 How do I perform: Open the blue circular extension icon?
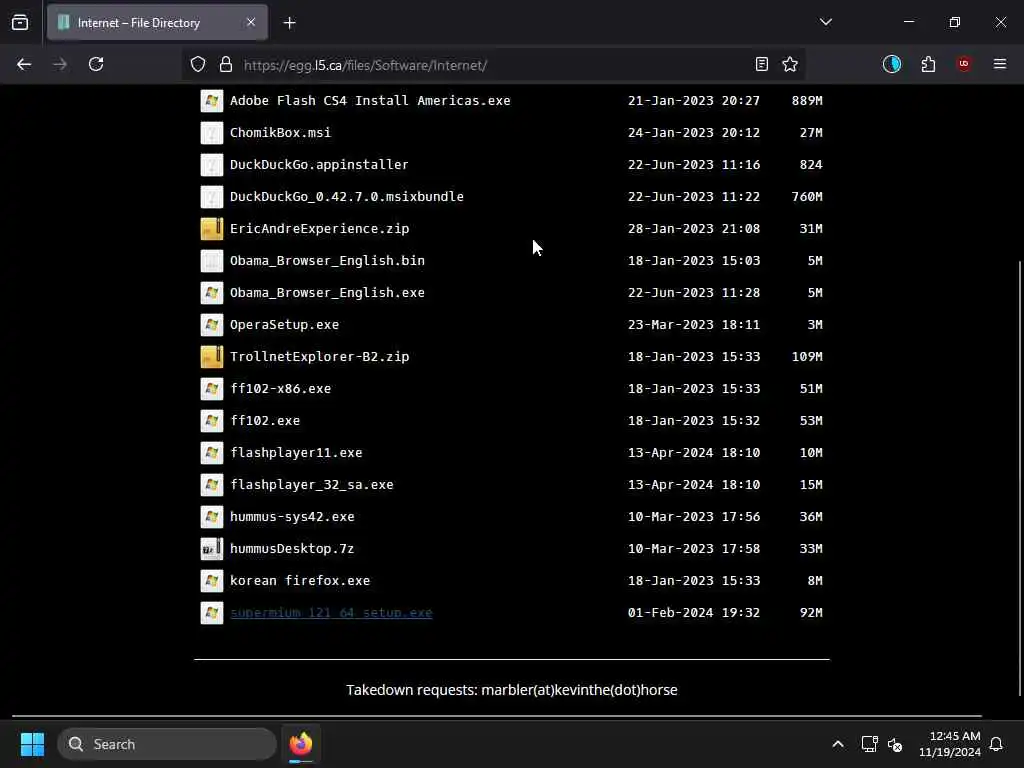(x=891, y=64)
